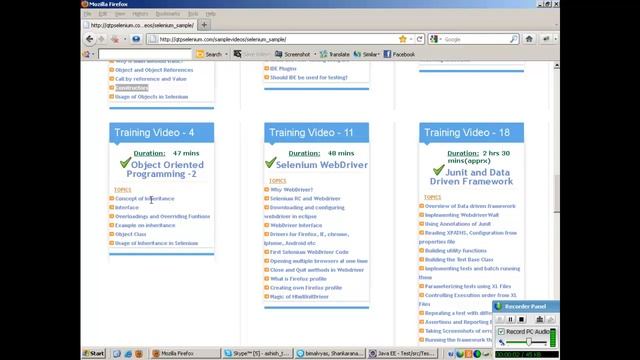
Task: Click 'WebDriver Interface' topic
Action: [x=296, y=225]
